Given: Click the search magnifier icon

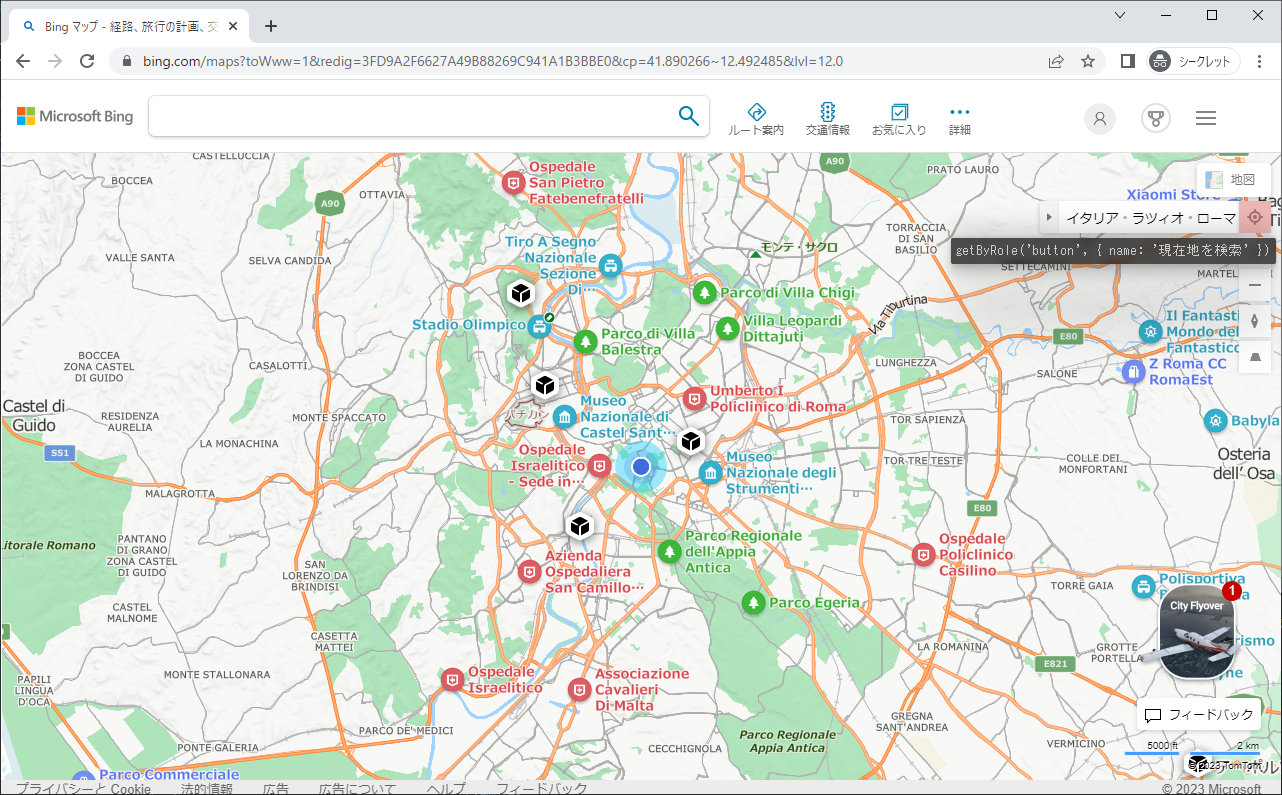Looking at the screenshot, I should [x=689, y=116].
